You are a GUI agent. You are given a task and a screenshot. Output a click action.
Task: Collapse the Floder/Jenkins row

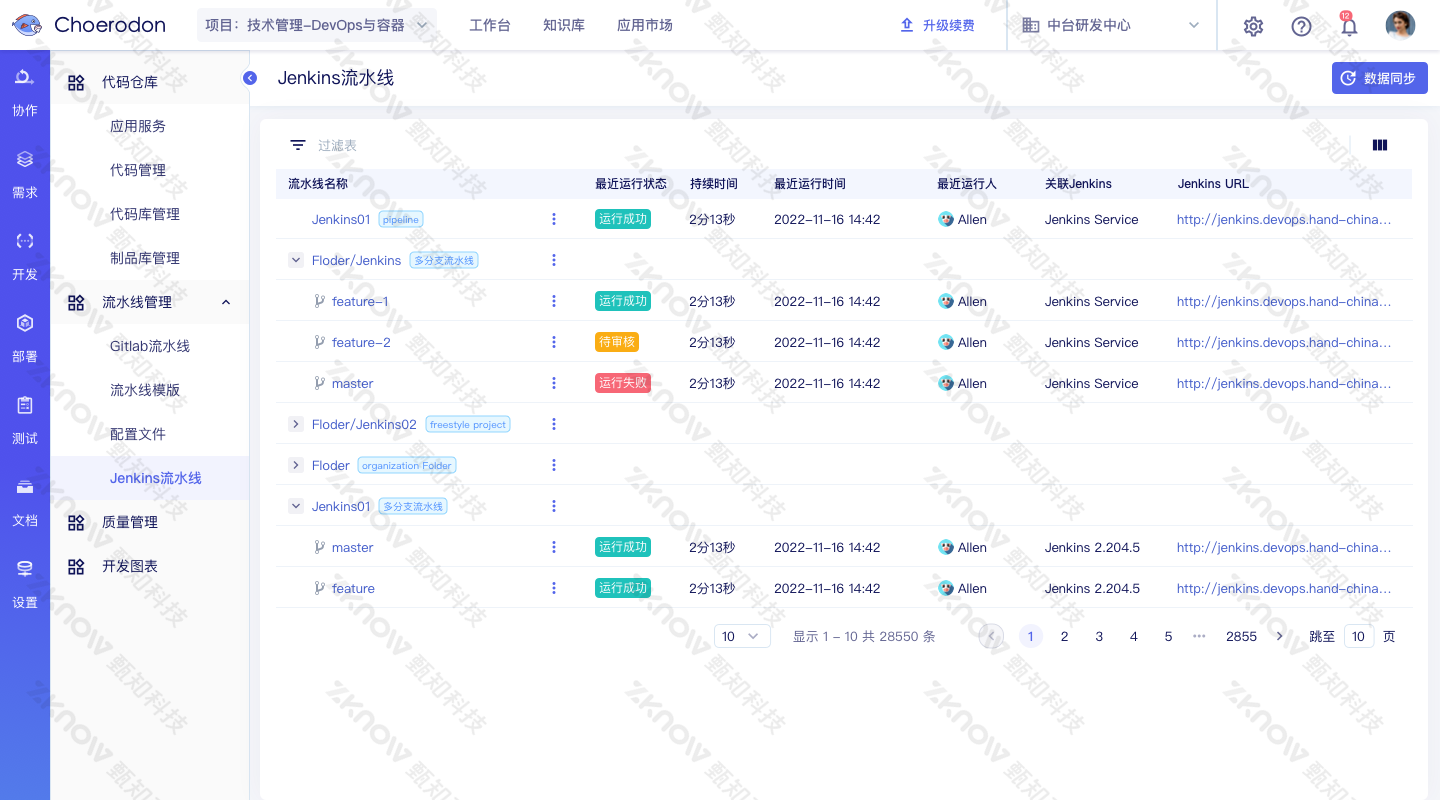[296, 260]
